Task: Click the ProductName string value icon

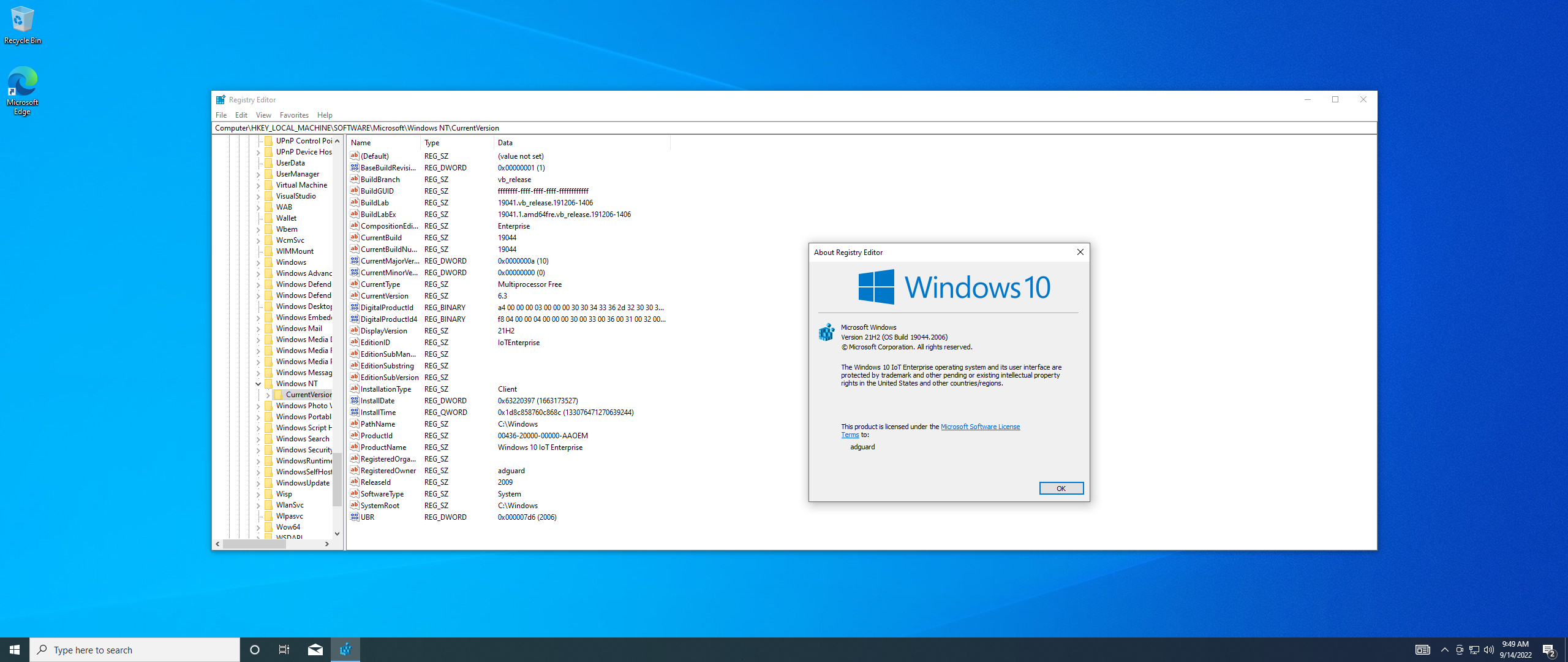Action: click(354, 447)
